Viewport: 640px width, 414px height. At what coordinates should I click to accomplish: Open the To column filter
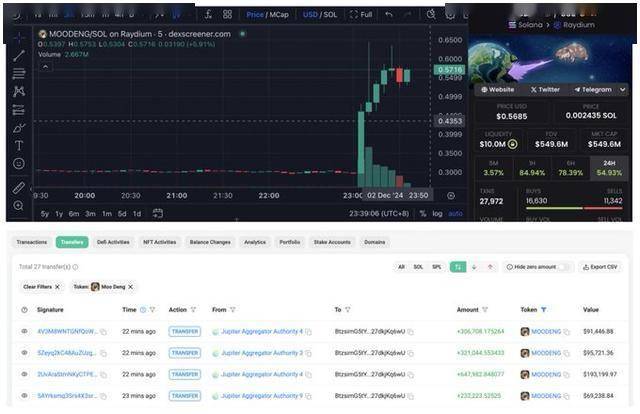pos(348,309)
